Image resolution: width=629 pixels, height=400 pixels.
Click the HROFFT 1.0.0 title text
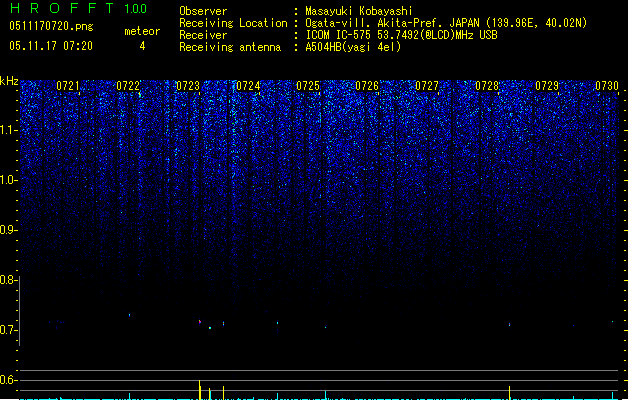coord(79,8)
